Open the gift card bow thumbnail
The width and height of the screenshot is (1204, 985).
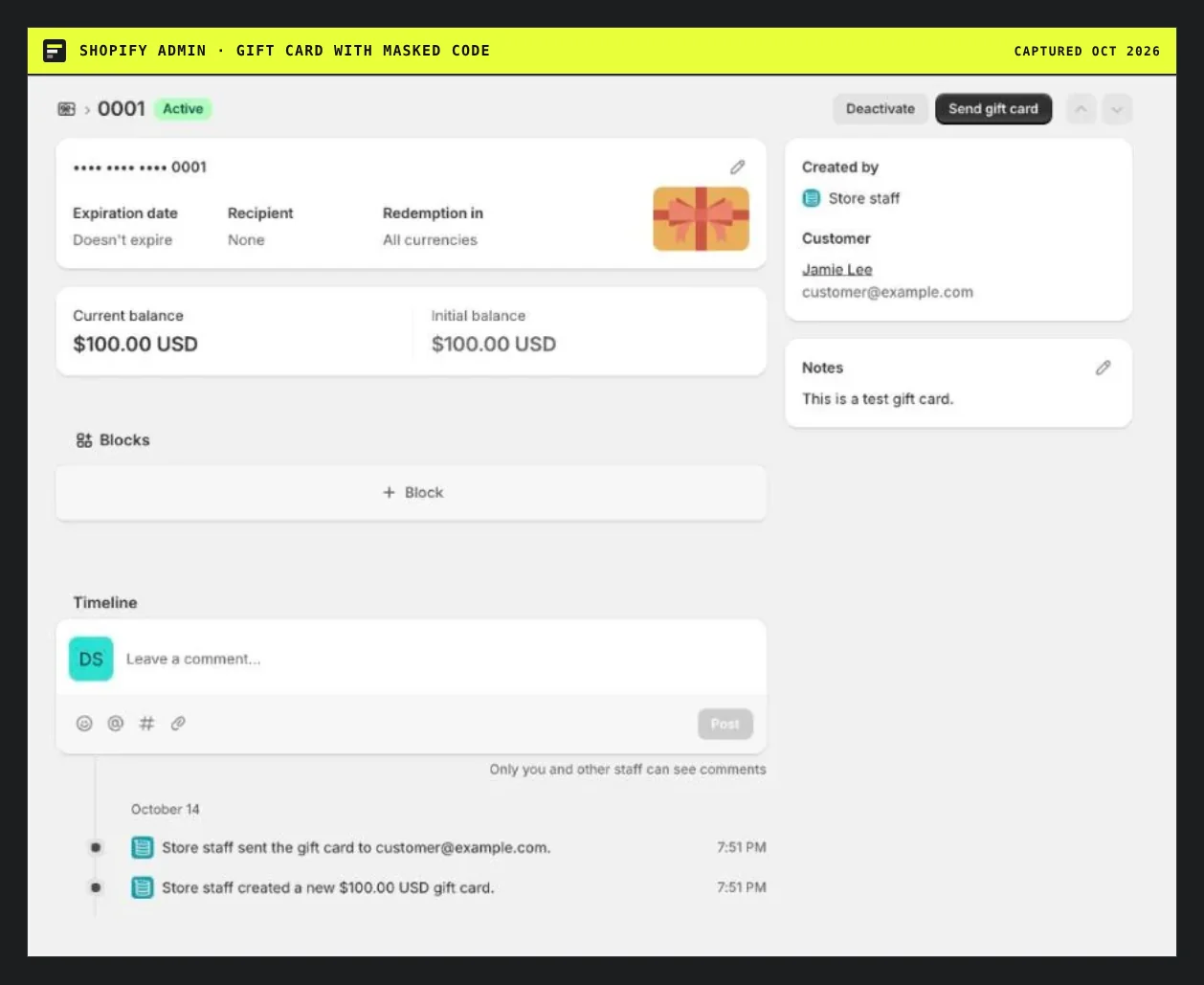point(701,218)
